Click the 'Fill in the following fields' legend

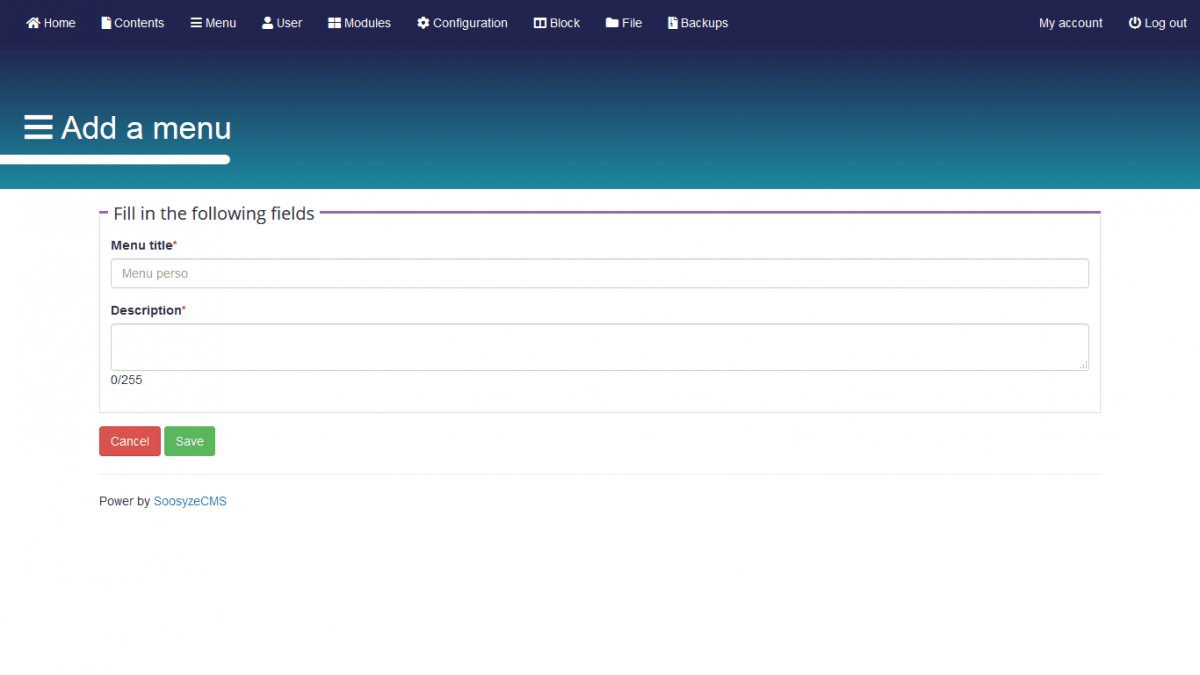[214, 214]
